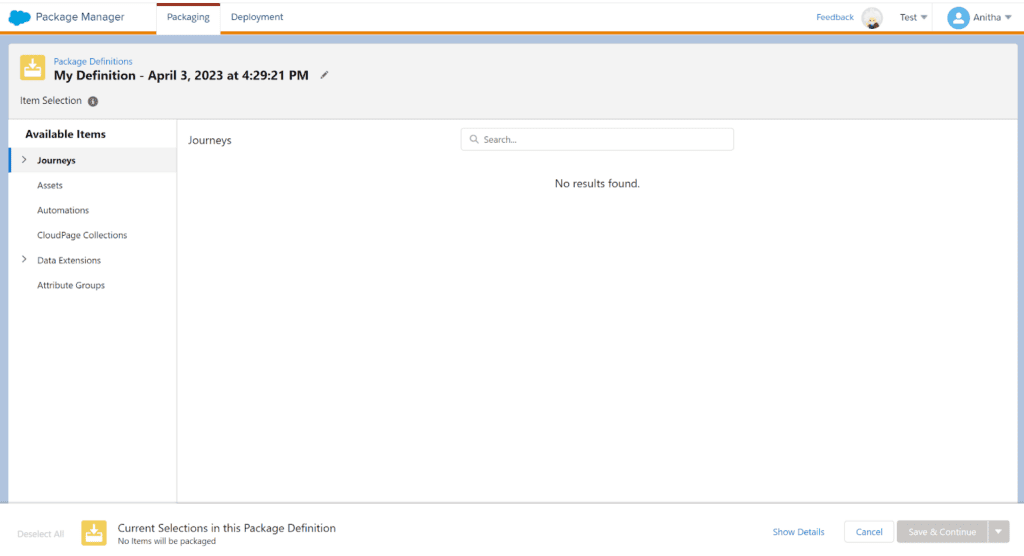Open the Test business unit dropdown
Viewport: 1024px width, 556px height.
coord(913,18)
